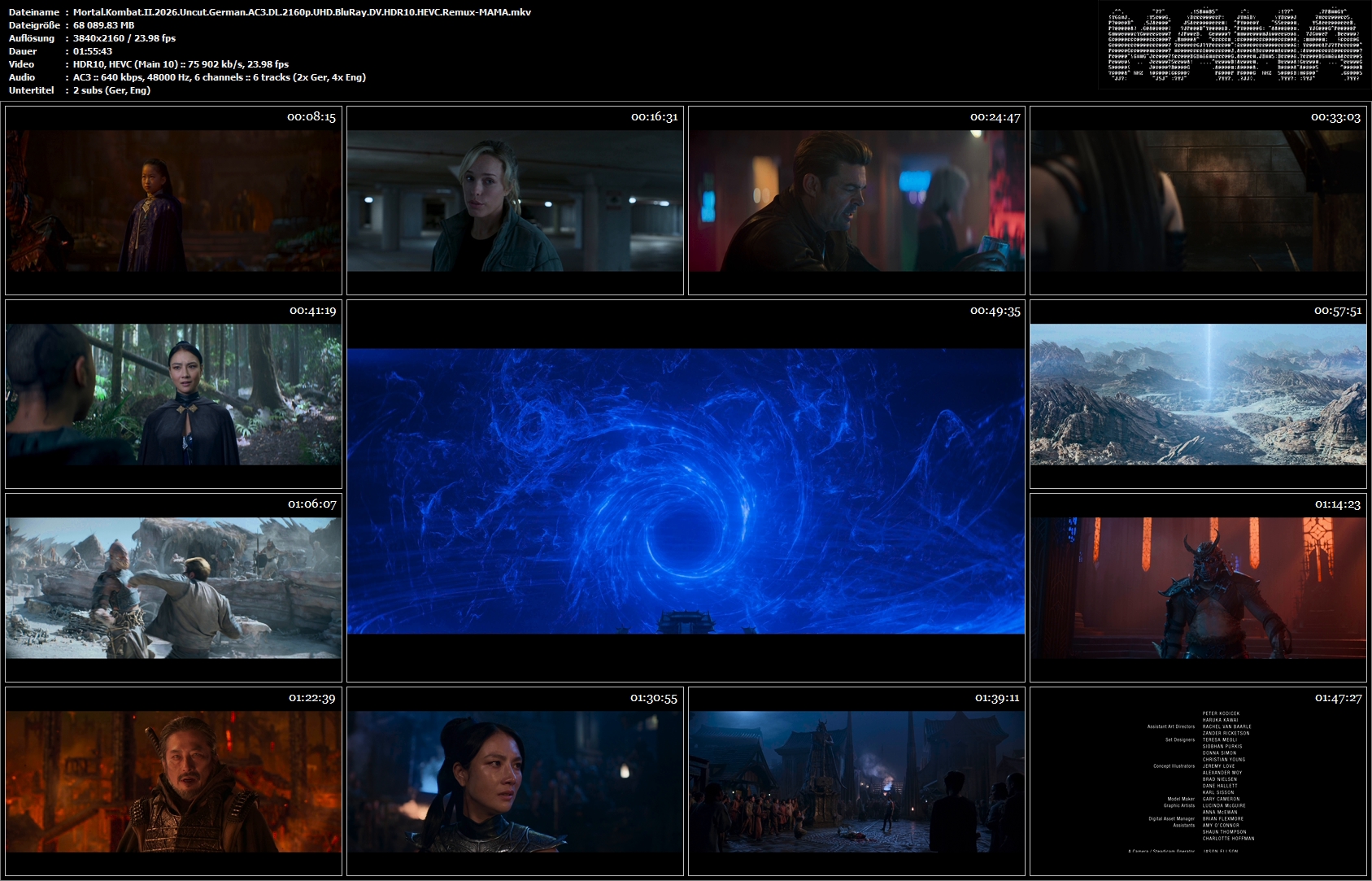Click the Auflösung label

(32, 38)
